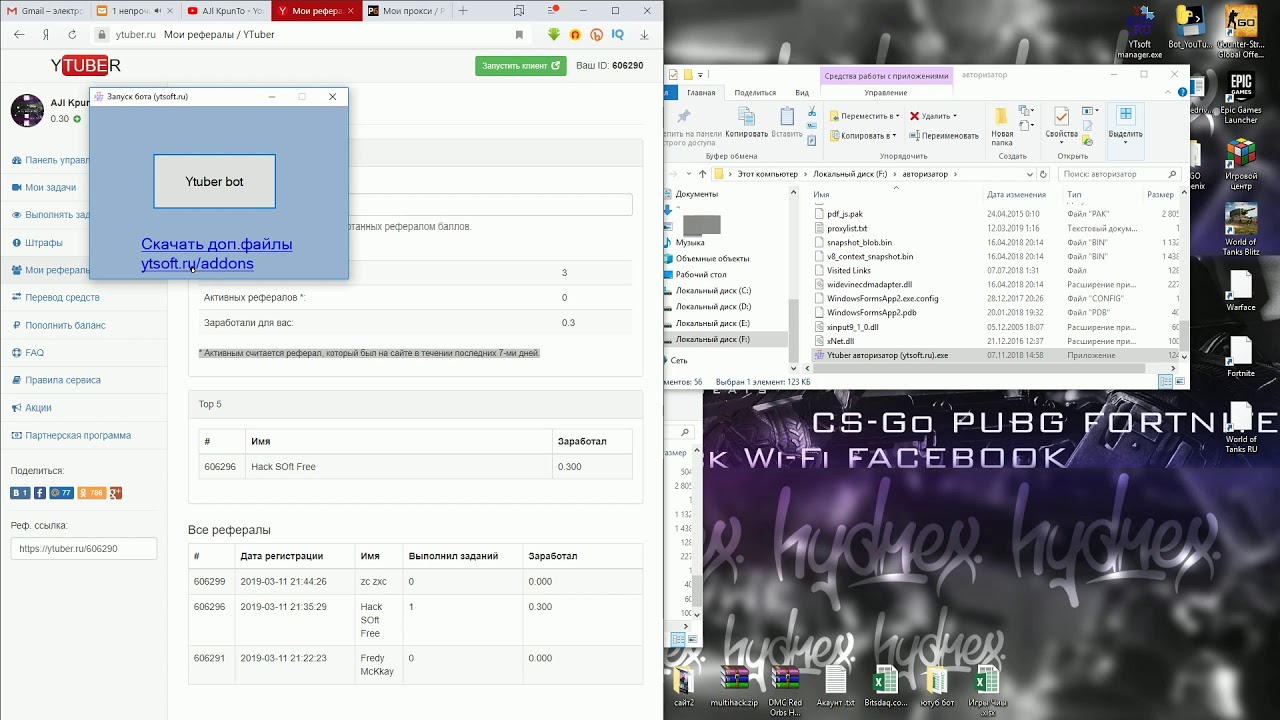Click the referral link field
Image resolution: width=1280 pixels, height=720 pixels.
[84, 548]
